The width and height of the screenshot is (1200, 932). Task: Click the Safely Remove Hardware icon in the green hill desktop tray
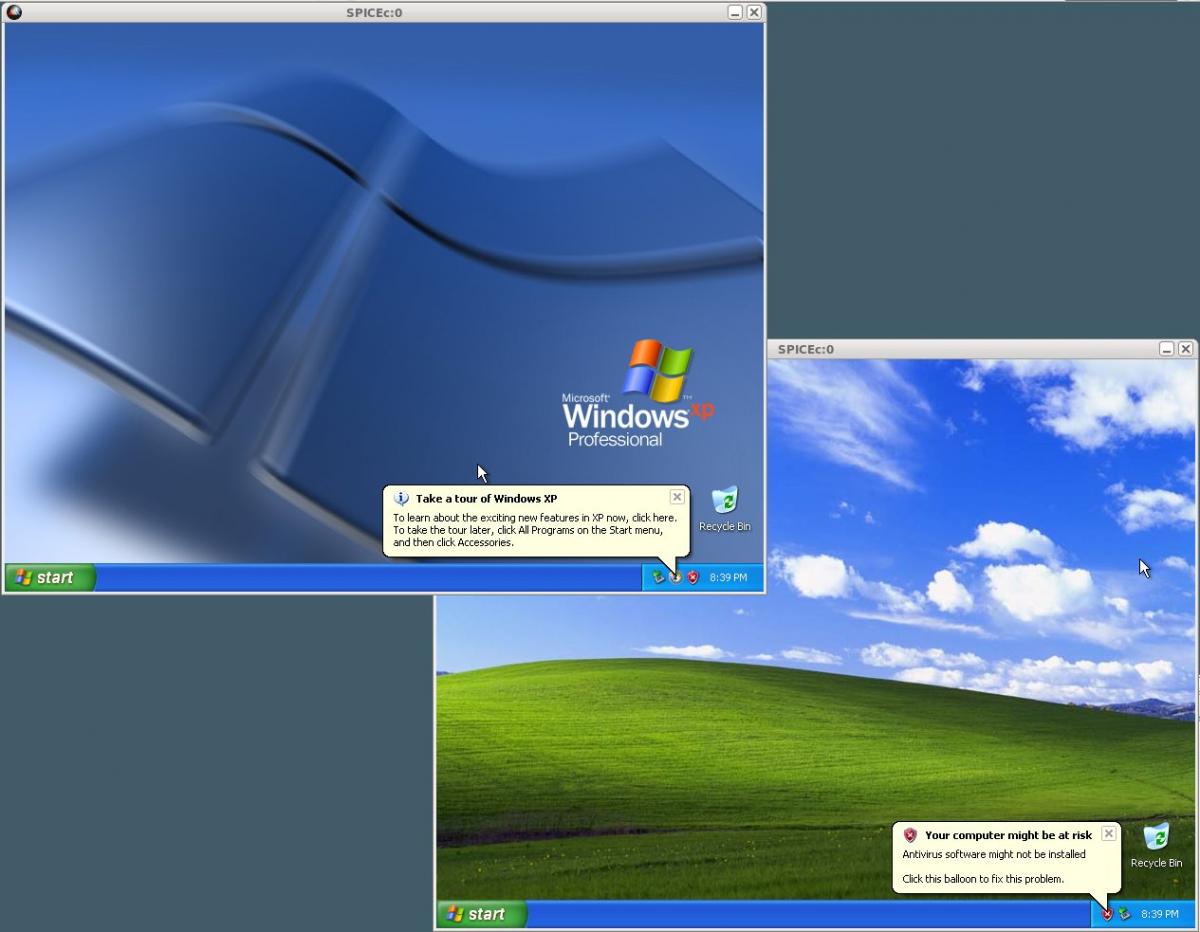point(1124,914)
